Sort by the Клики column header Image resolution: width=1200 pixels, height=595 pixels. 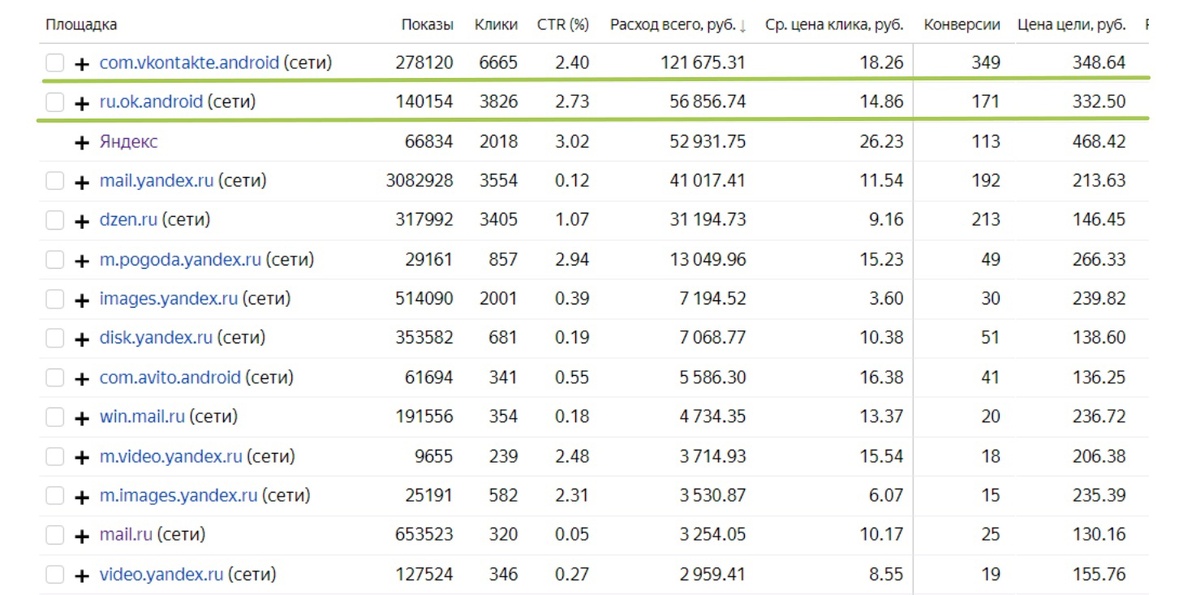(496, 24)
